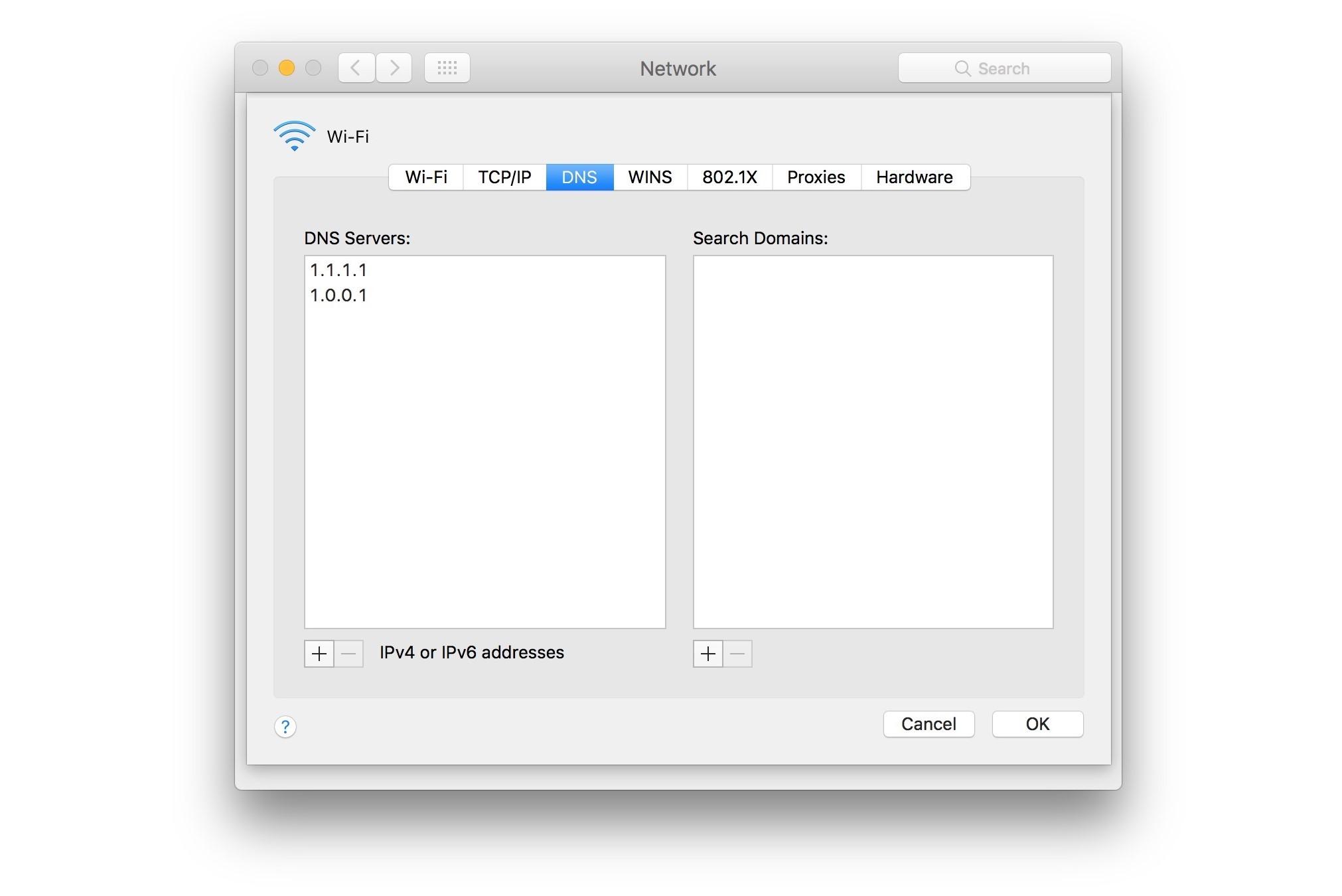Open the WINS tab
Image resolution: width=1342 pixels, height=896 pixels.
650,177
